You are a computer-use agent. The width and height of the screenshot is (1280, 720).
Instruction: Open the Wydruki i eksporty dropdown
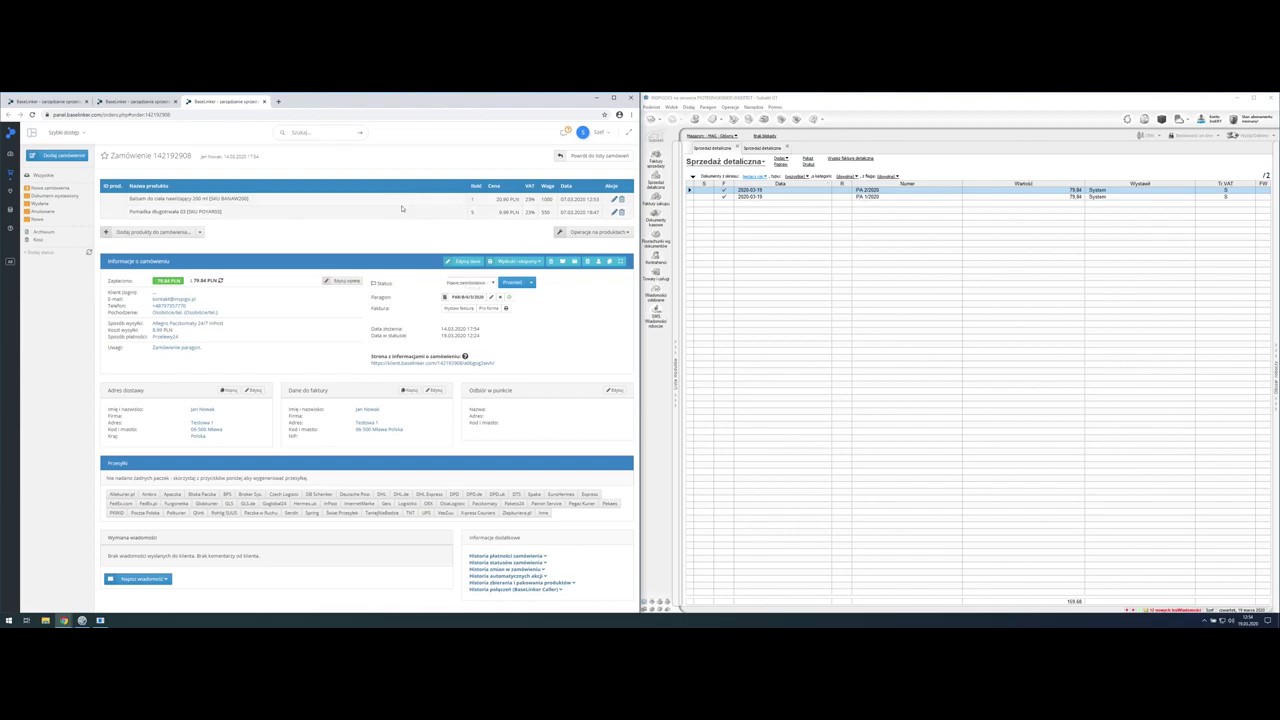[x=514, y=261]
